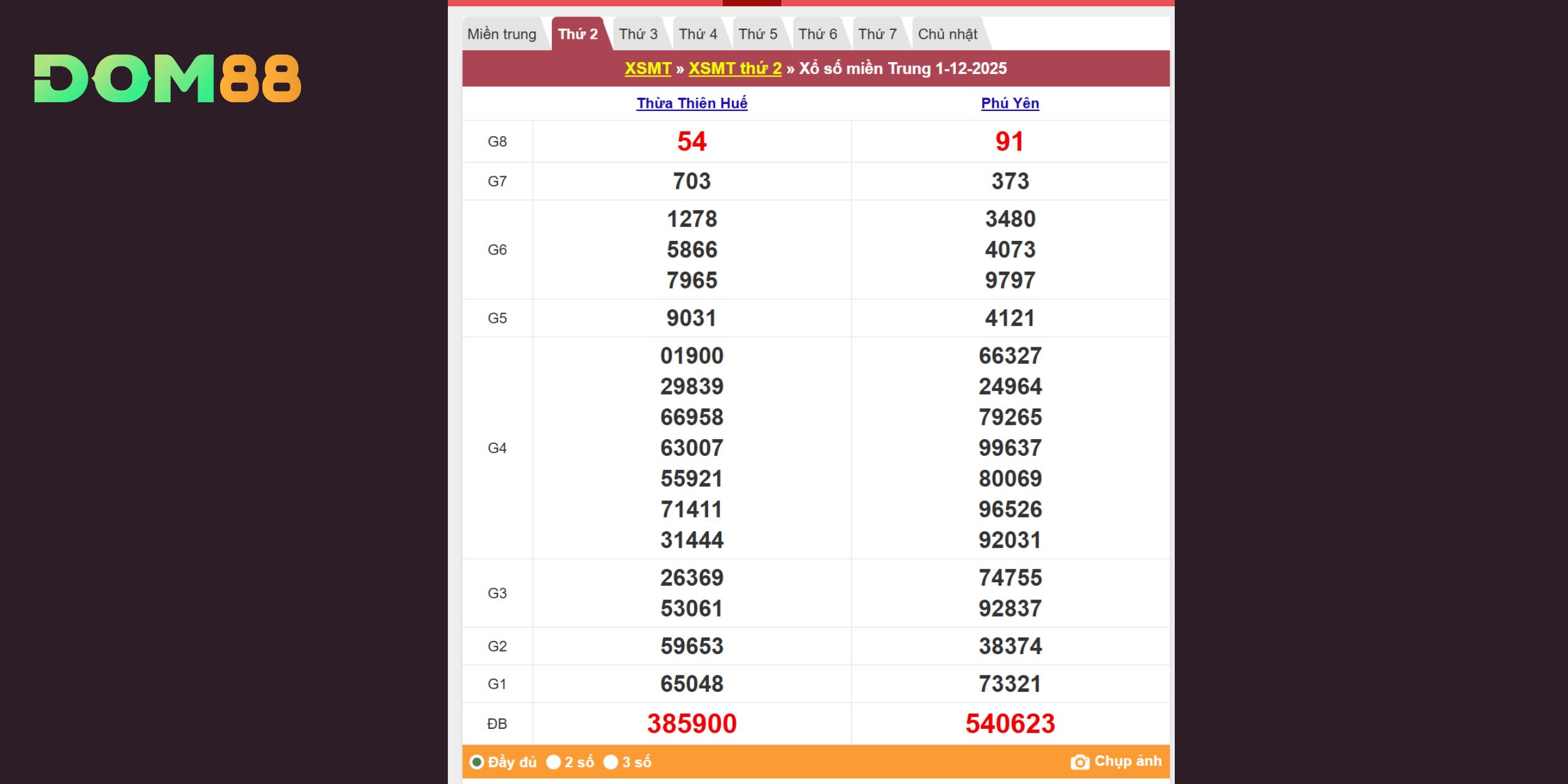Image resolution: width=1568 pixels, height=784 pixels.
Task: Open the Thứ 2 tab
Action: (578, 34)
